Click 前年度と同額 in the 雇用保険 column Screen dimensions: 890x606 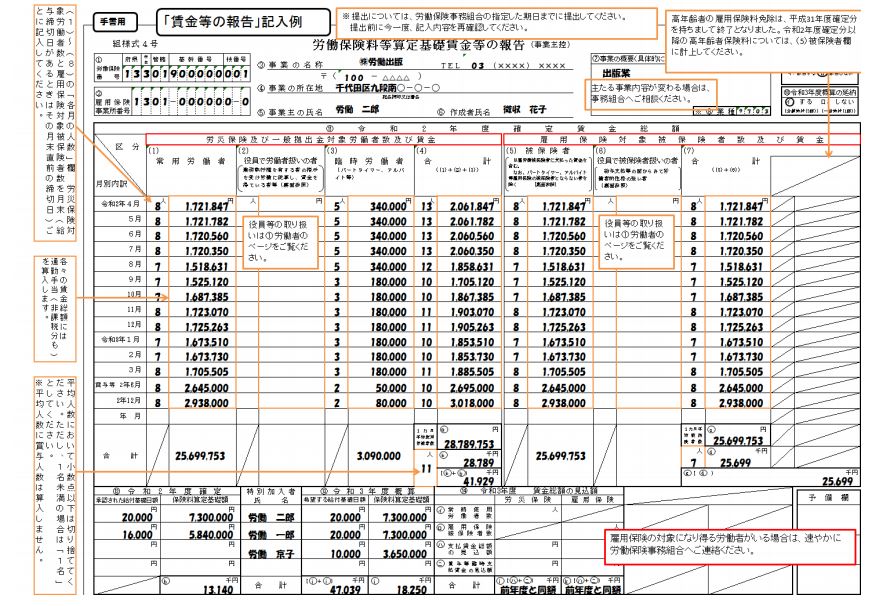[593, 590]
